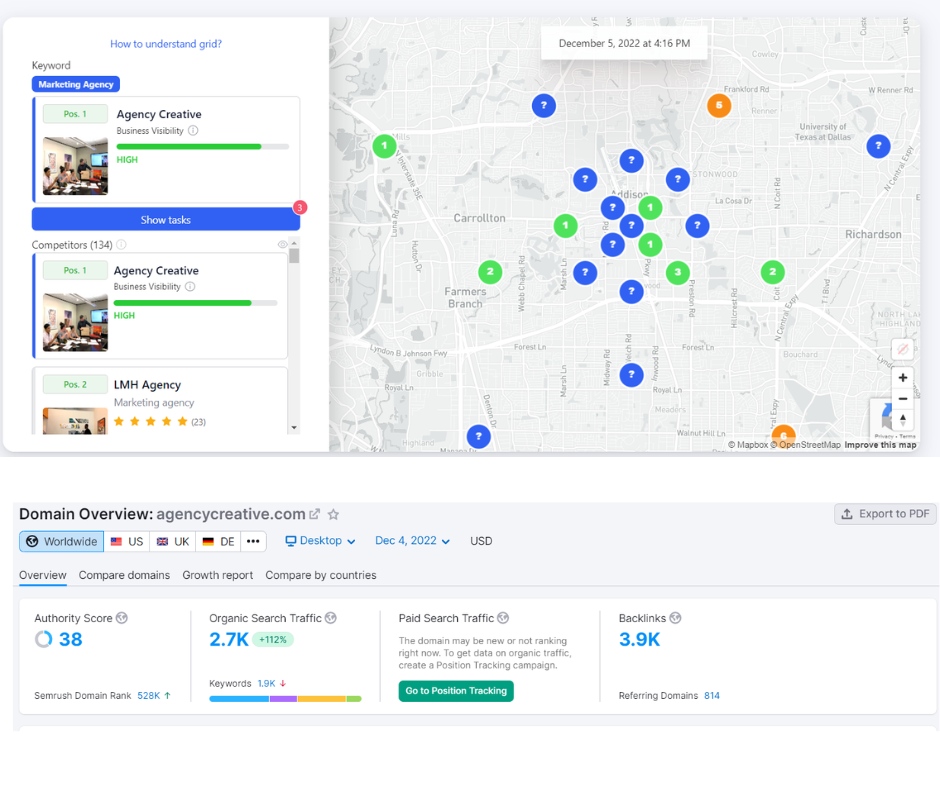Open the Improve this map link
This screenshot has width=940, height=788.
(x=880, y=445)
